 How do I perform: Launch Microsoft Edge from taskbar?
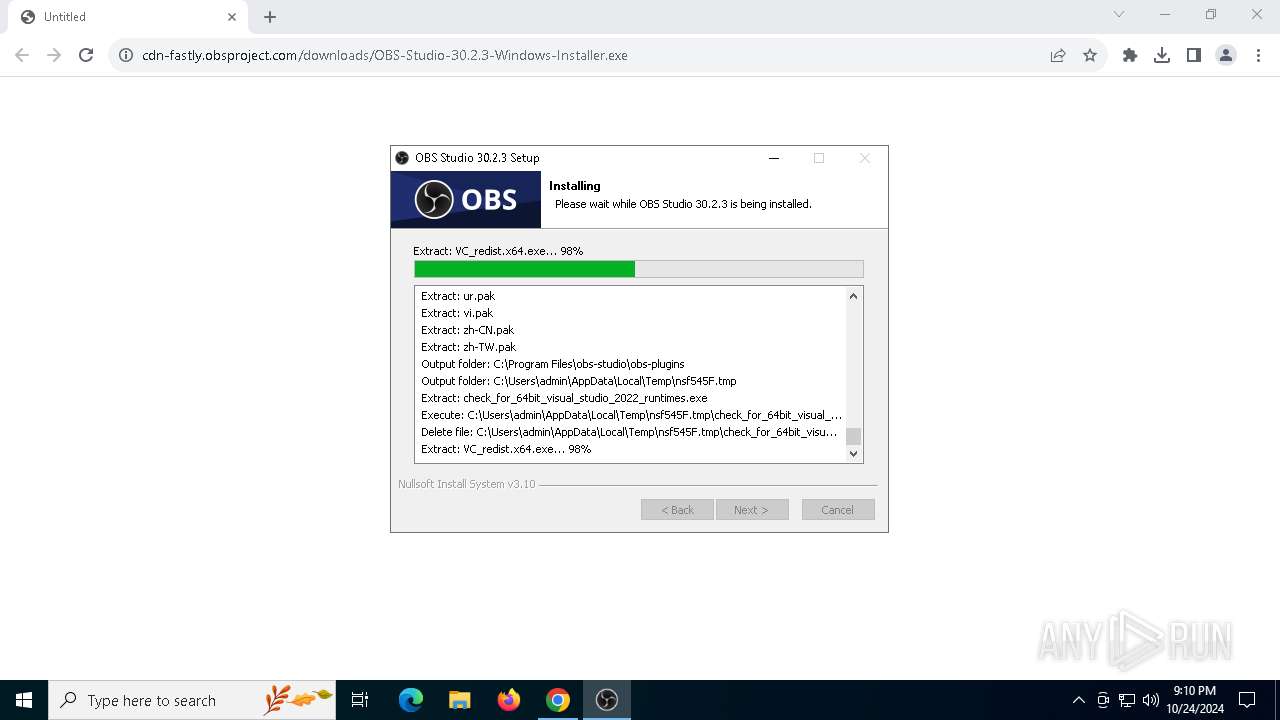click(x=411, y=700)
